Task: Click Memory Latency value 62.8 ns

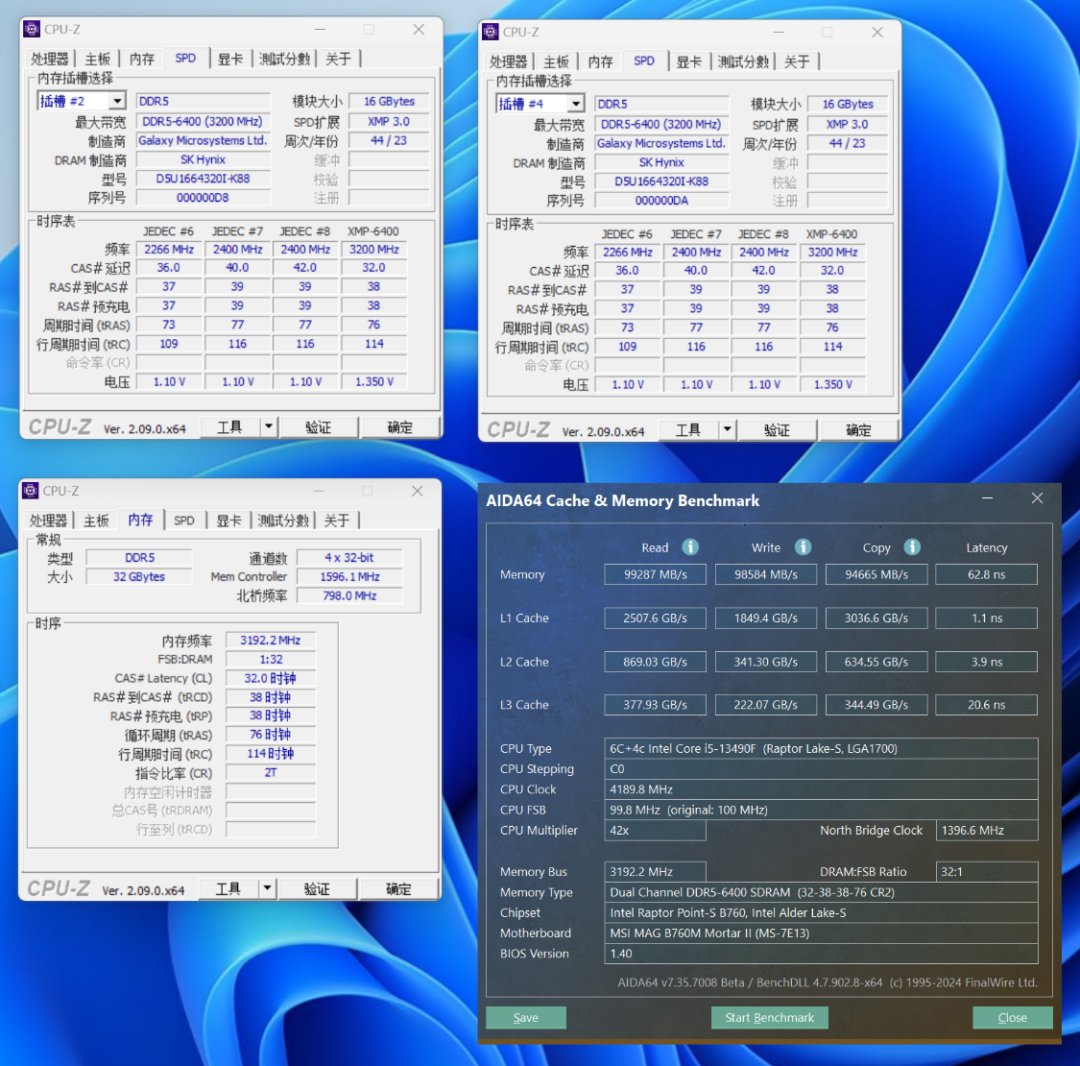Action: 986,574
